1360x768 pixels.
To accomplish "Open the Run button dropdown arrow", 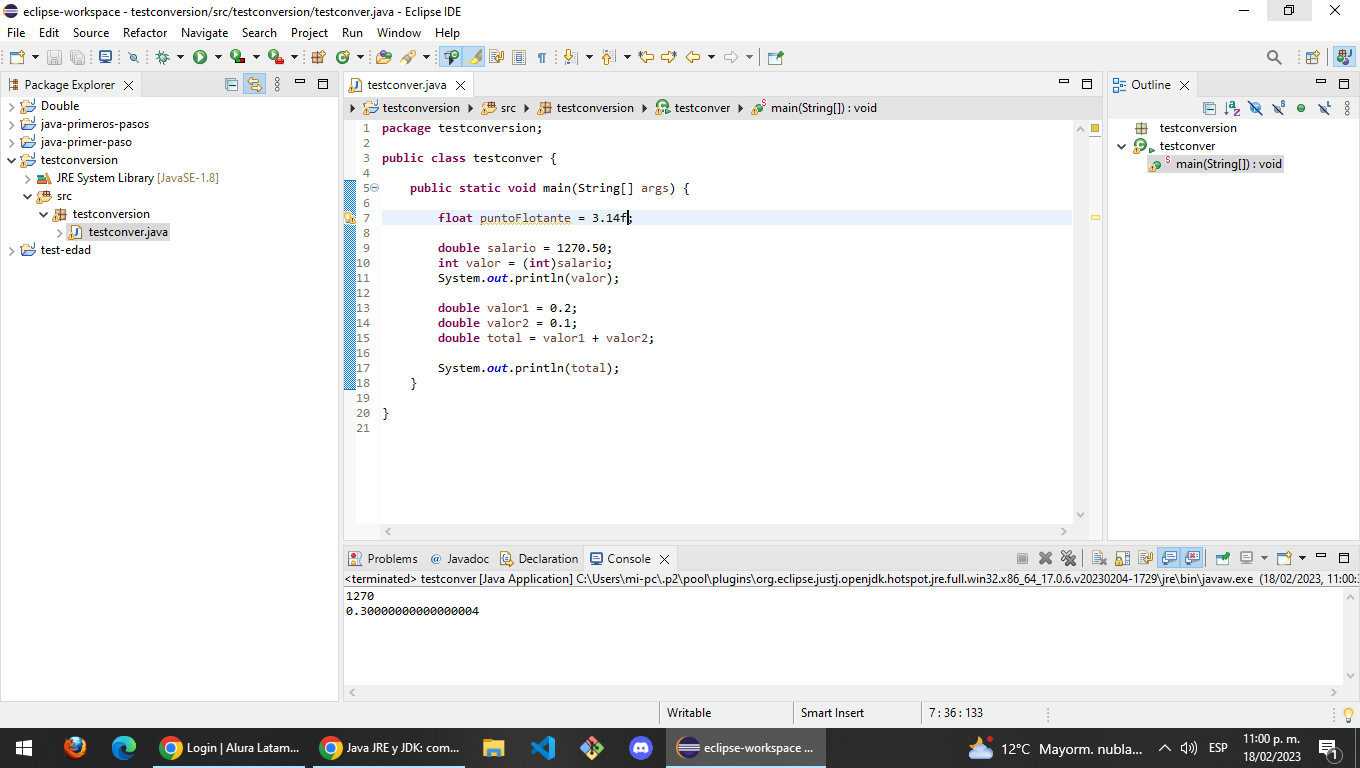I will click(x=218, y=57).
